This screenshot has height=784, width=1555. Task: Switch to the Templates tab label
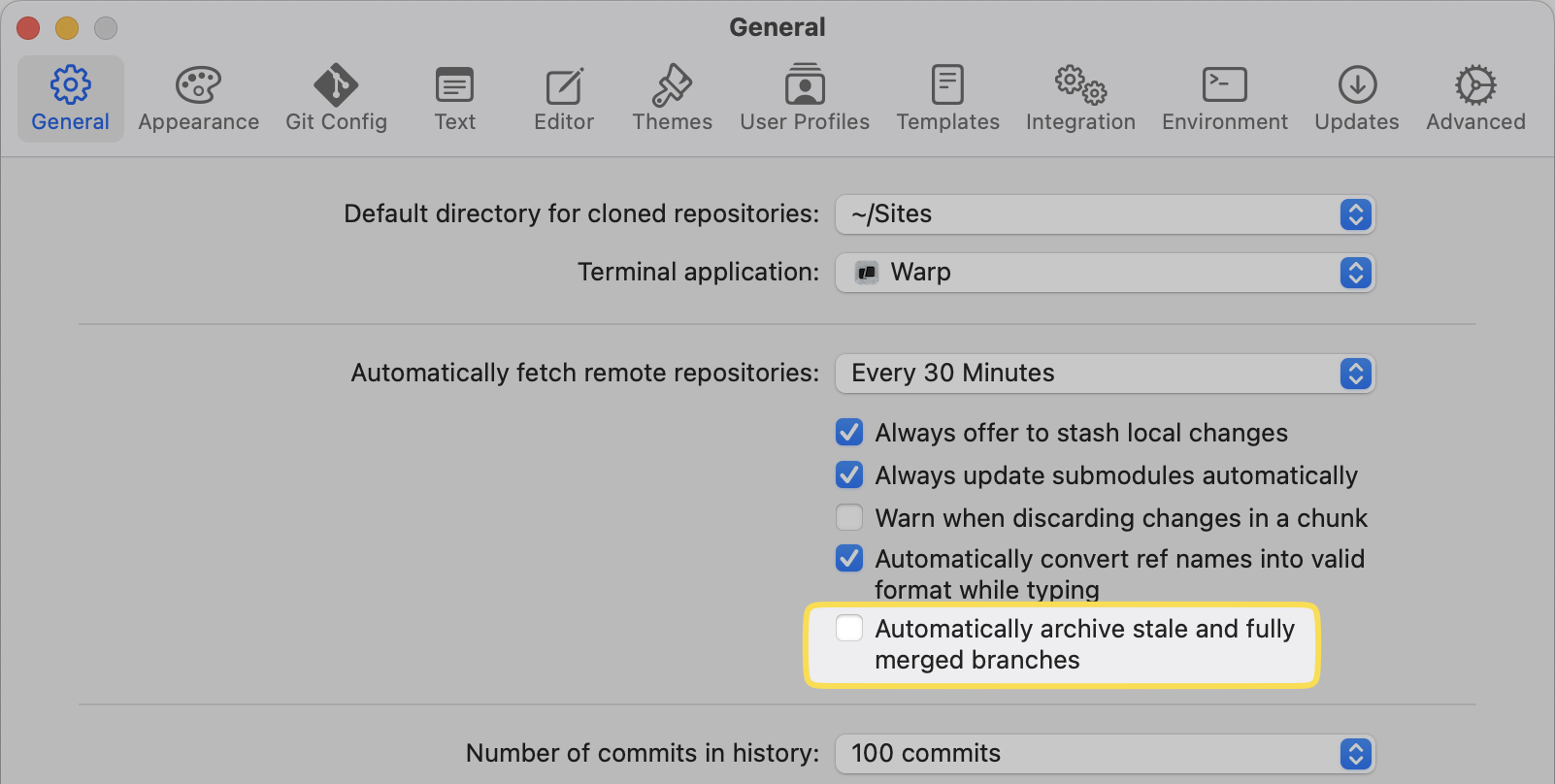[x=947, y=122]
